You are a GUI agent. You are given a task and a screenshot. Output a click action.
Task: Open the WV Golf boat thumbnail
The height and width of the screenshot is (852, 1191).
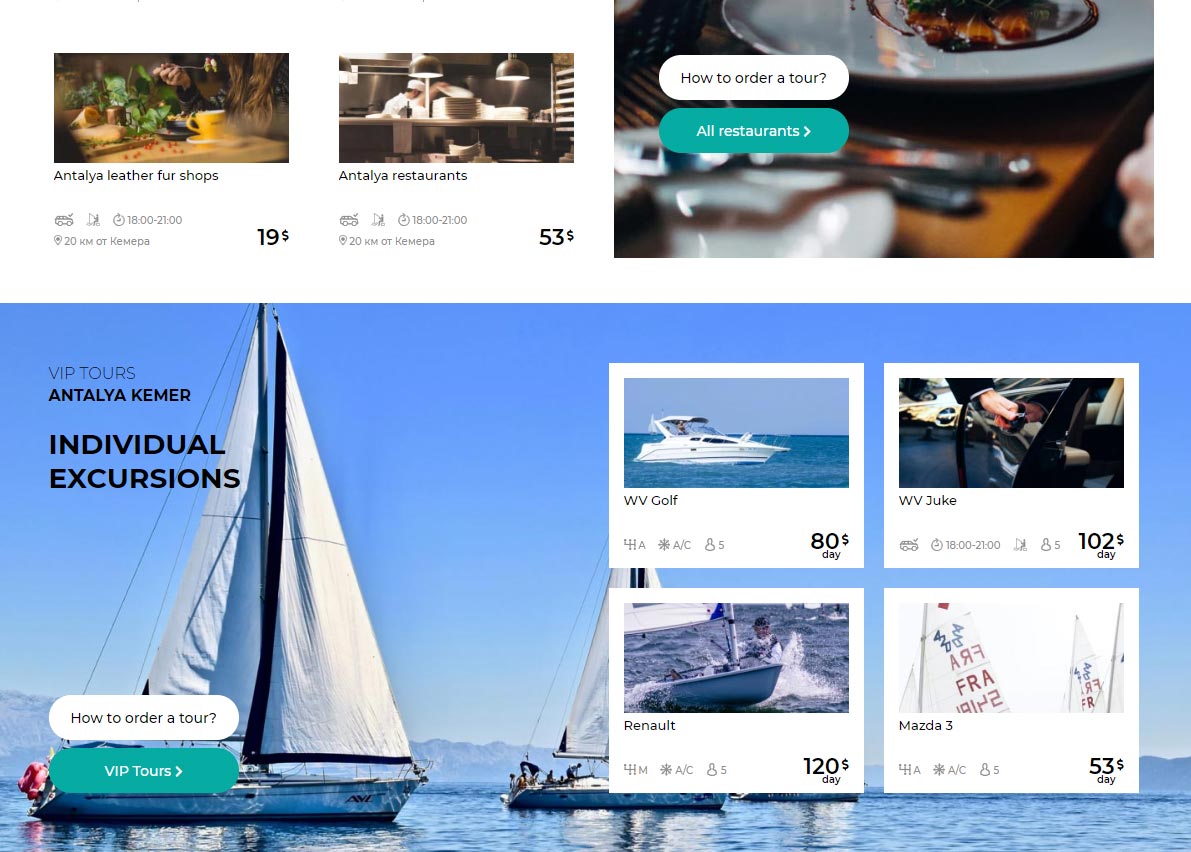pos(736,433)
